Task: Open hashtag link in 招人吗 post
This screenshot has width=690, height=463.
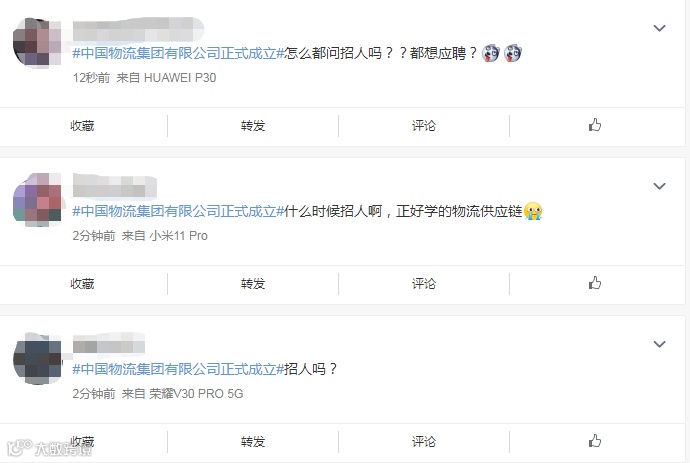Action: click(x=178, y=369)
